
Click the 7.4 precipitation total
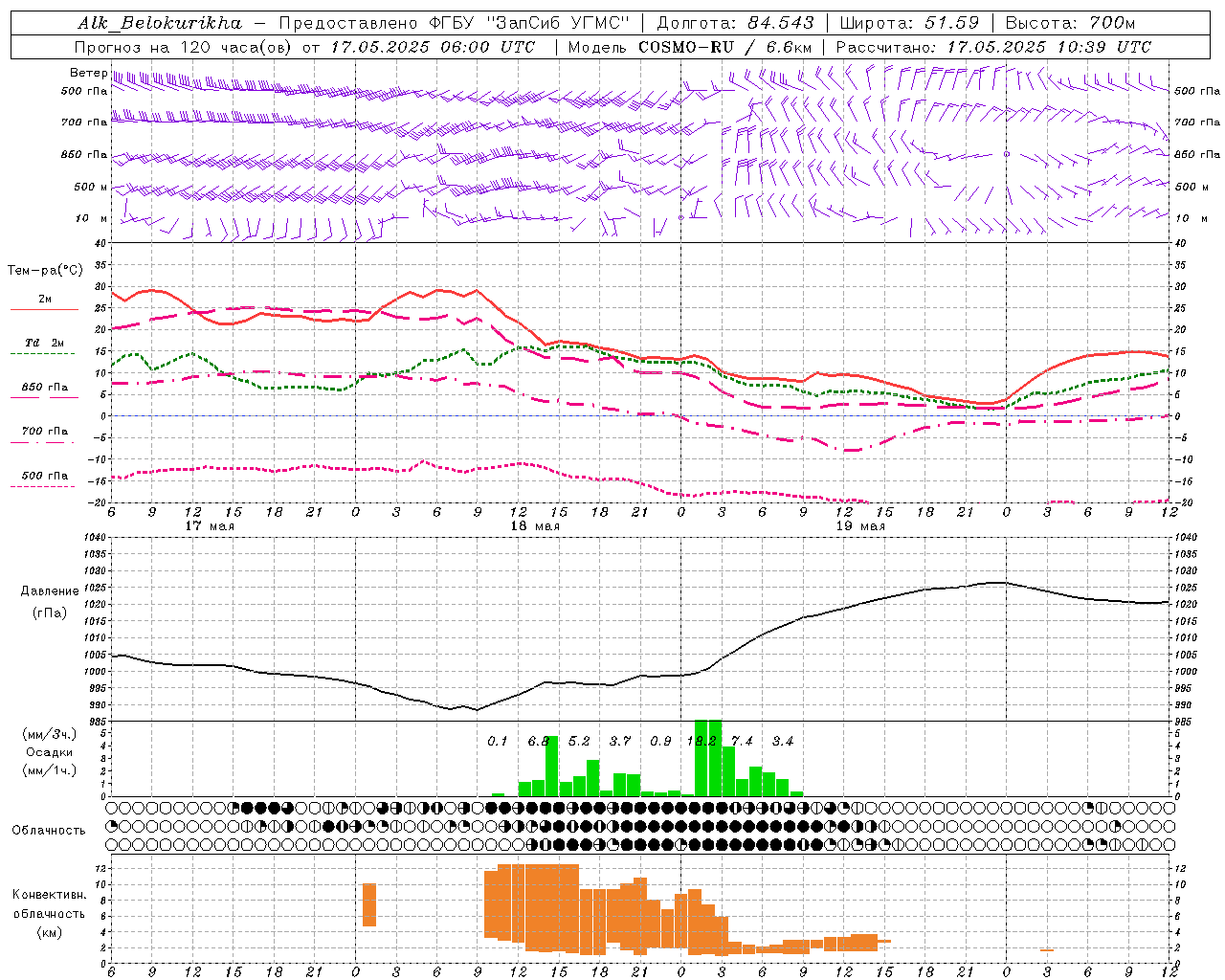[x=742, y=742]
